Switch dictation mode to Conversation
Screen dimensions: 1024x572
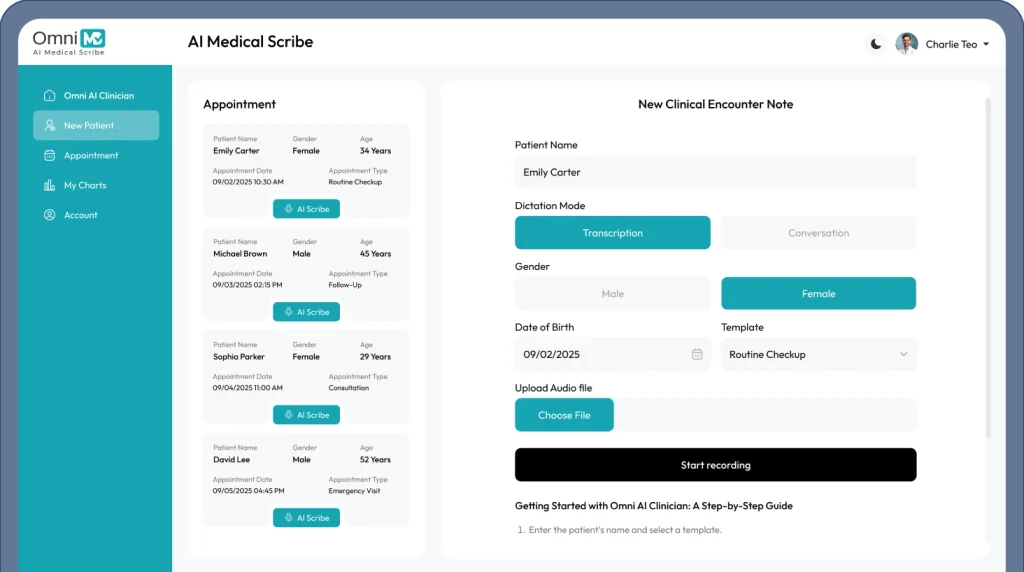pos(818,233)
